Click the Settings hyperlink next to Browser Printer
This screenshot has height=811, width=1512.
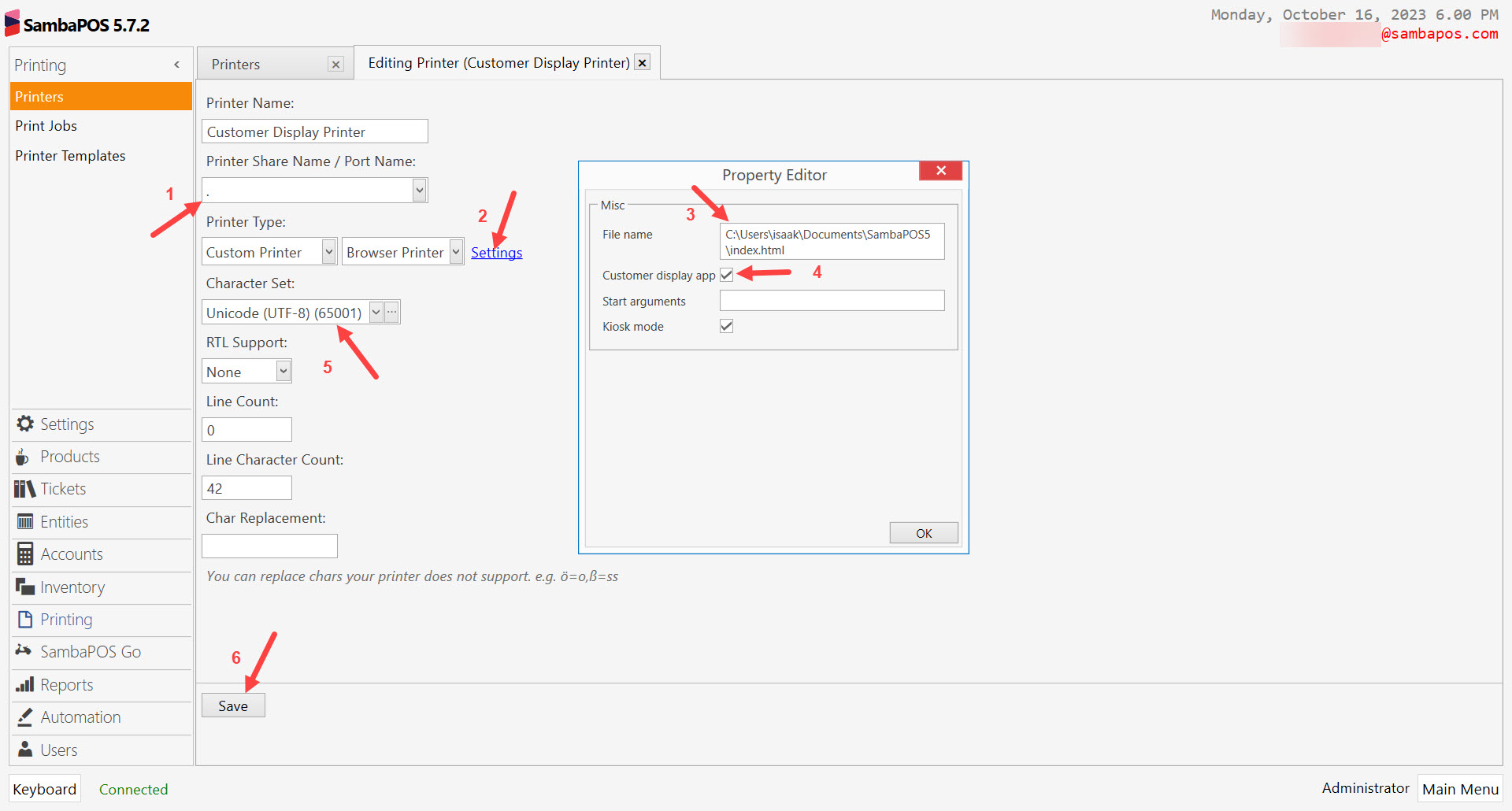496,252
